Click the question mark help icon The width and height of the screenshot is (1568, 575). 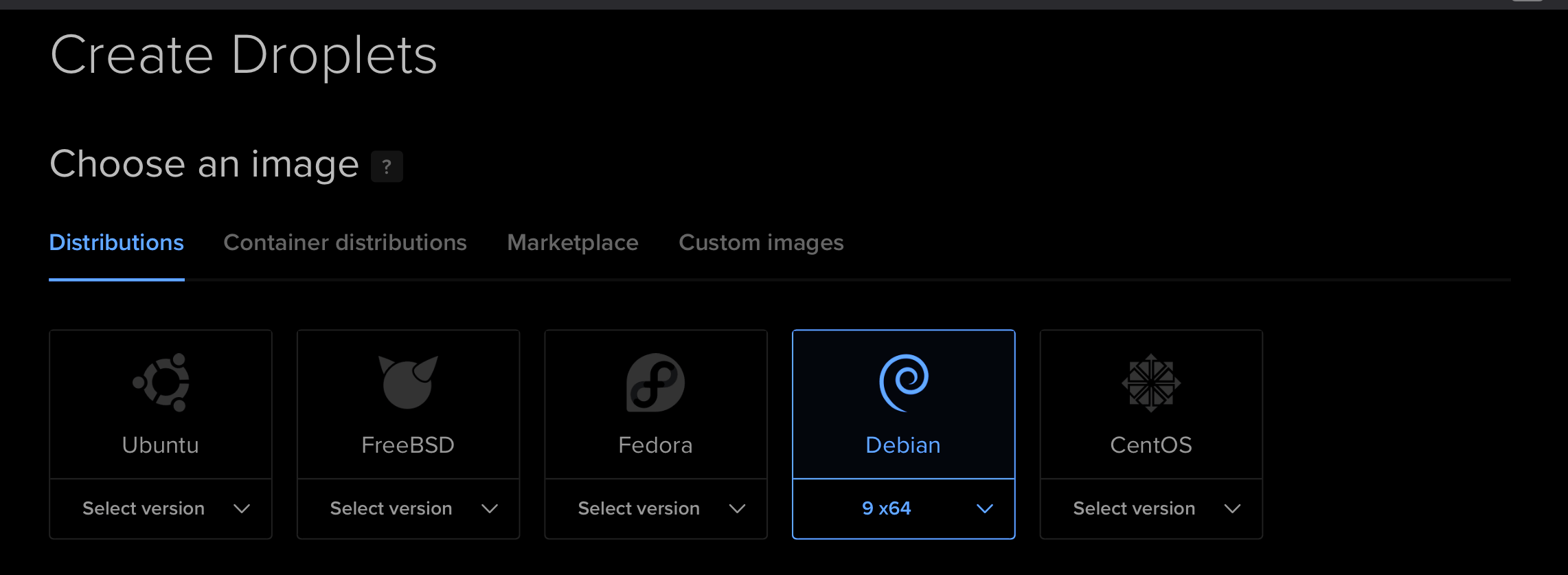[387, 166]
